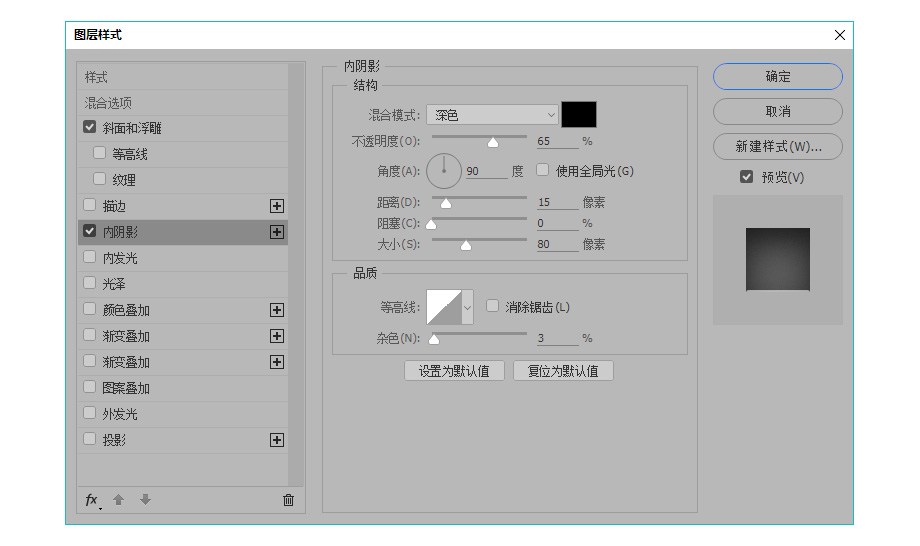The height and width of the screenshot is (546, 920).
Task: Click the 角度 dial control
Action: (x=444, y=171)
